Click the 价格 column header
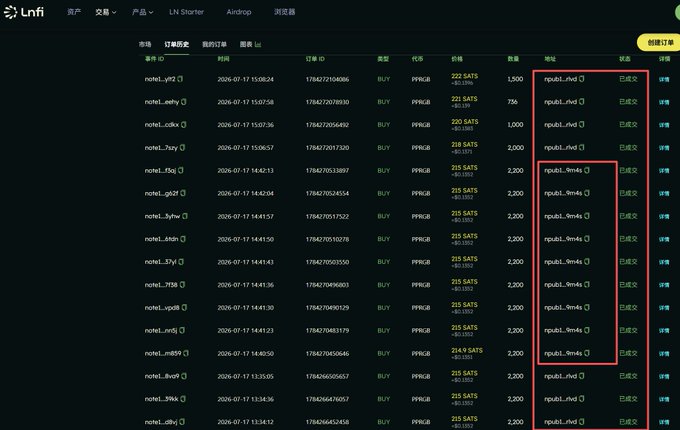The width and height of the screenshot is (680, 430). click(x=457, y=59)
